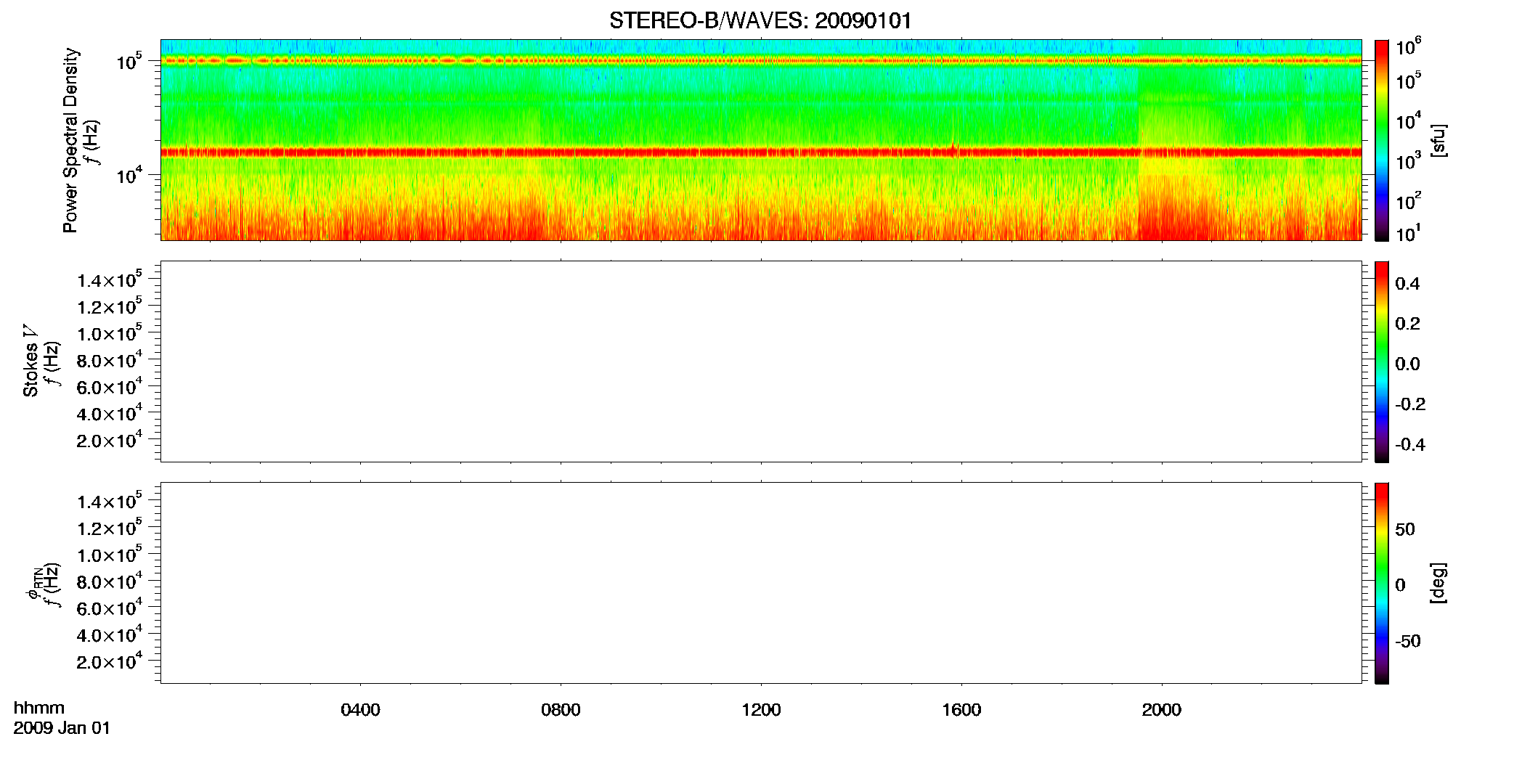Click the [deg] units label
This screenshot has width=1522, height=784.
tap(1438, 583)
